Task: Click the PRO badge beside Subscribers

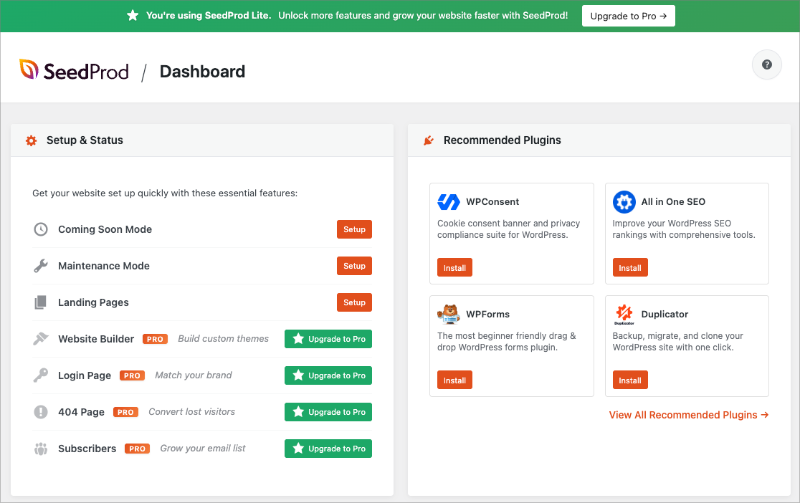Action: click(137, 448)
